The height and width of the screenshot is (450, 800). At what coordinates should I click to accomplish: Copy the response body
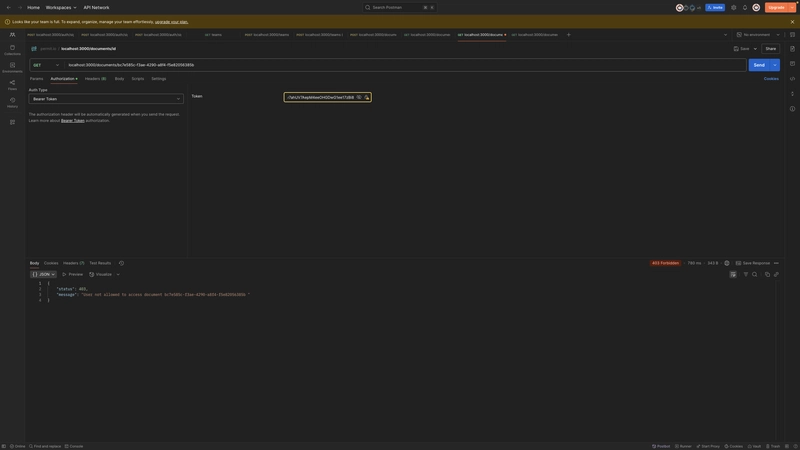click(x=767, y=274)
